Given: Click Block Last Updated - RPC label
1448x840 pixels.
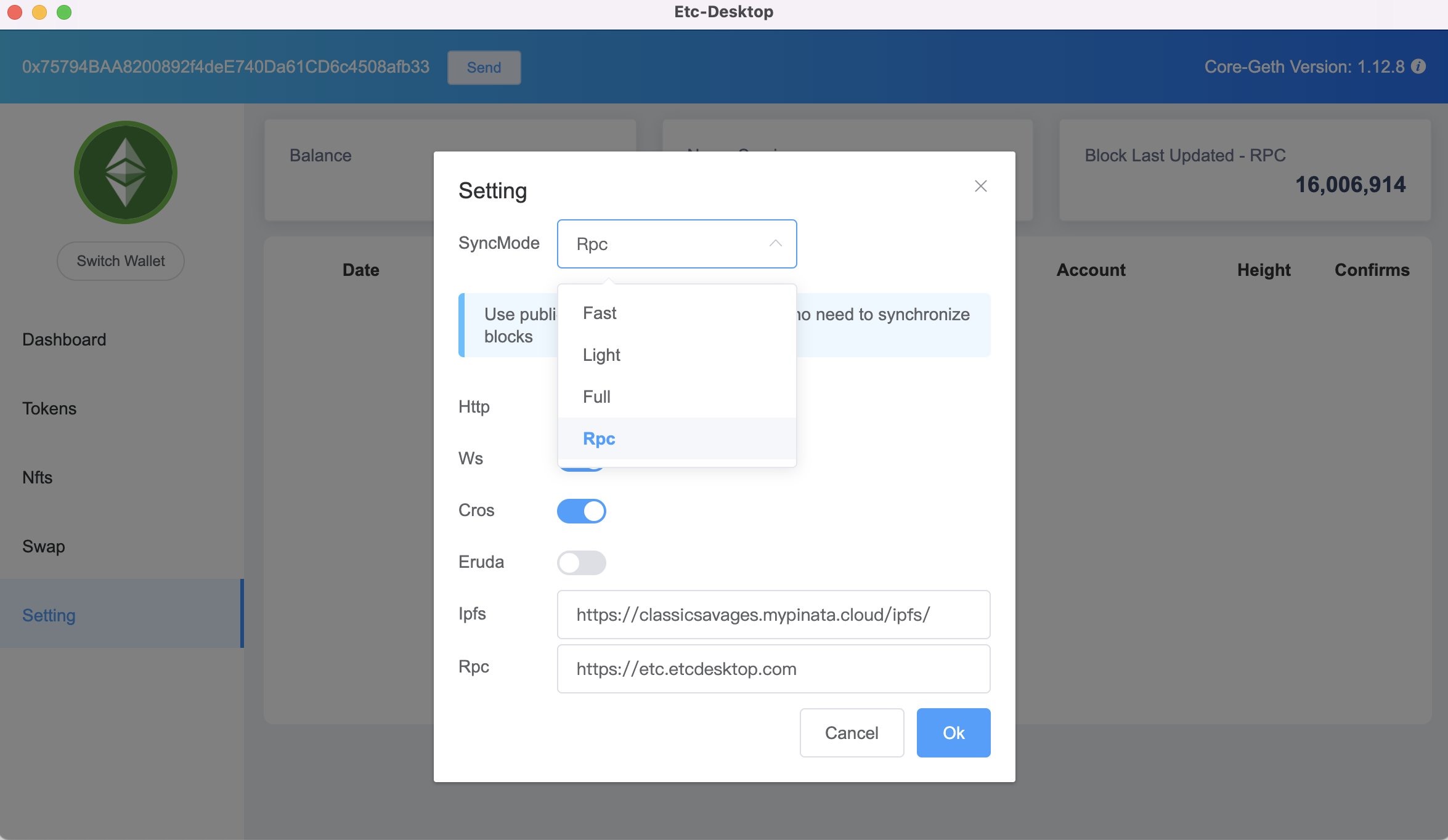Looking at the screenshot, I should [1185, 155].
